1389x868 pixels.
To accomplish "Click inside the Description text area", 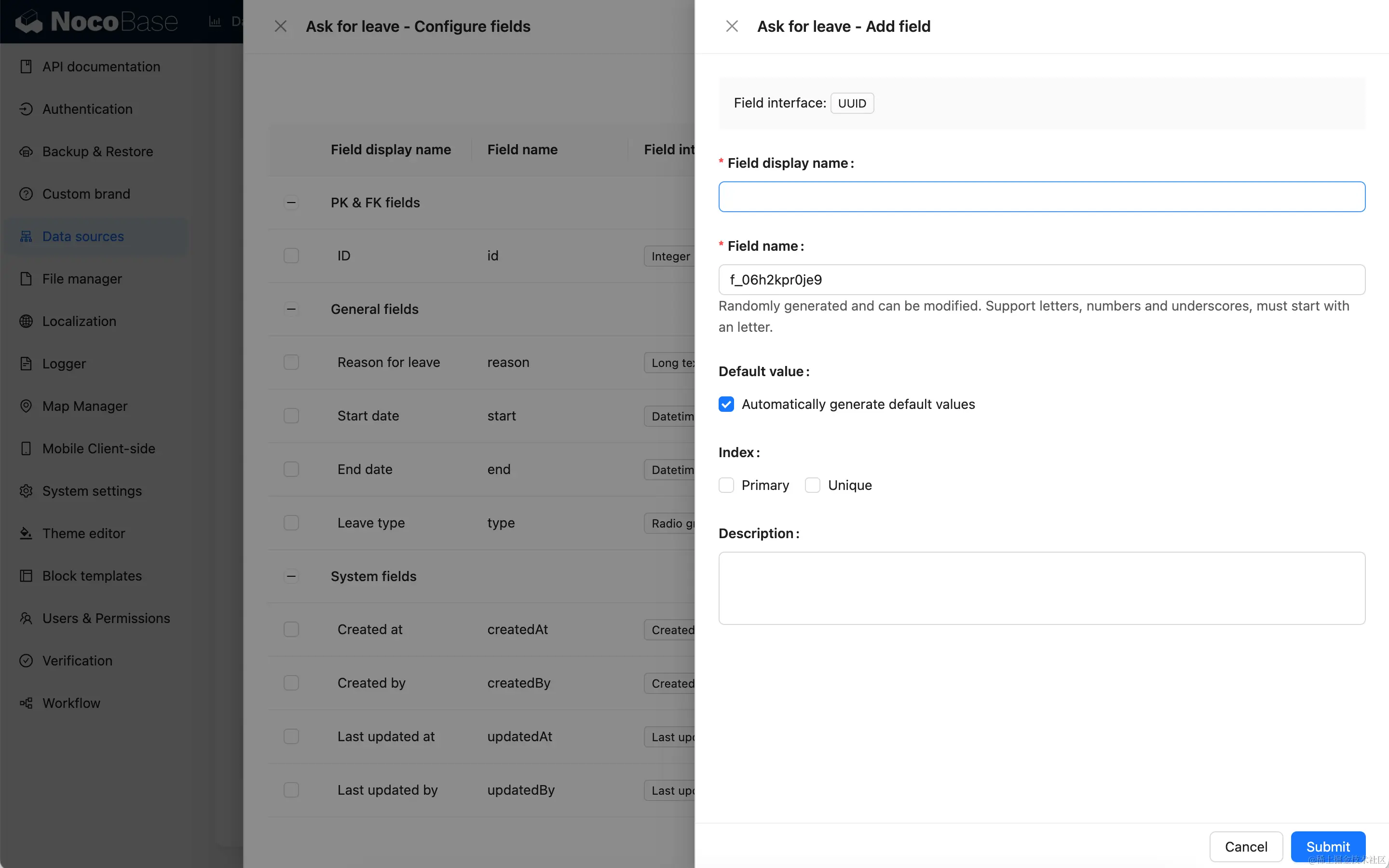I will pos(1041,588).
